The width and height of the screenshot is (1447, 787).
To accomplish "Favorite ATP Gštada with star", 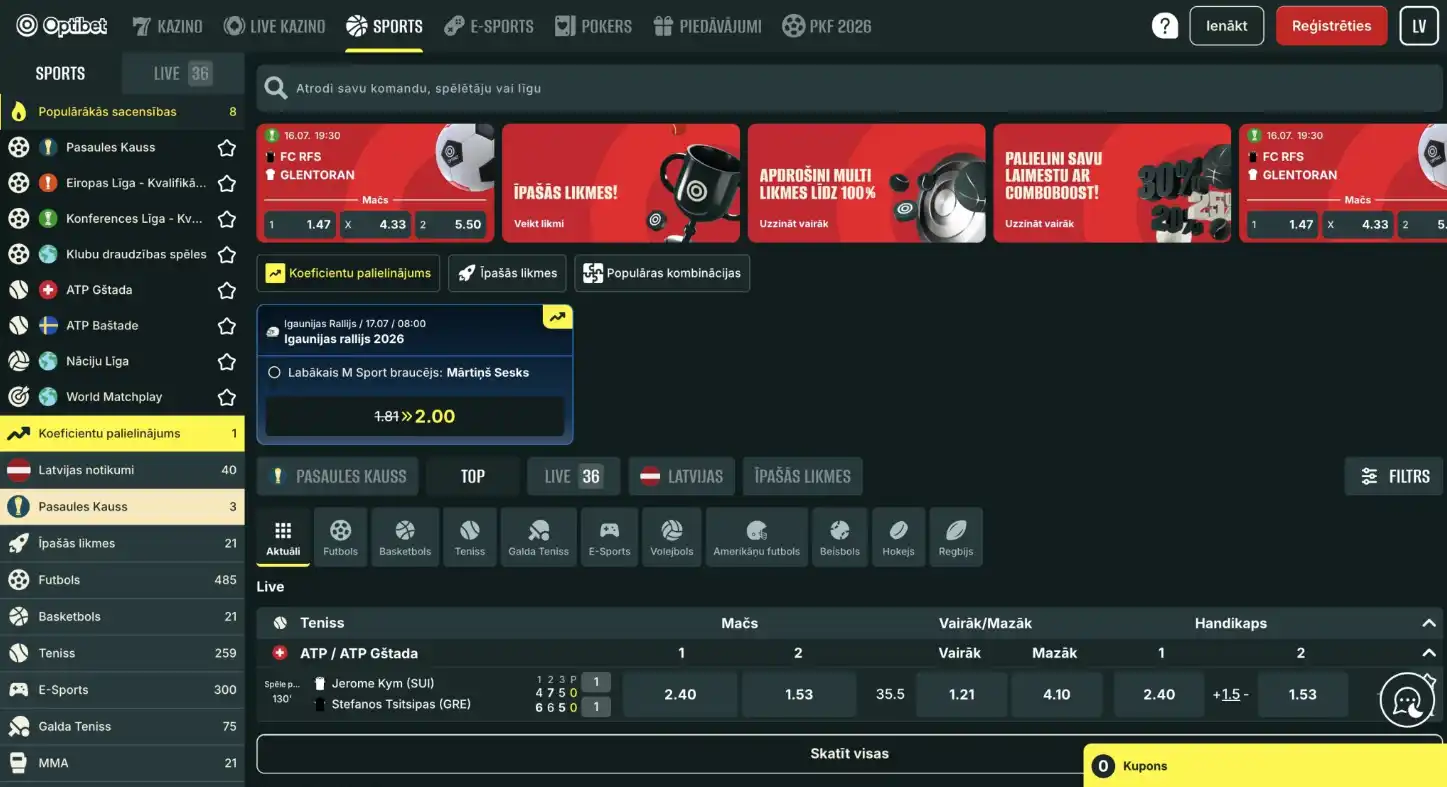I will click(x=227, y=290).
